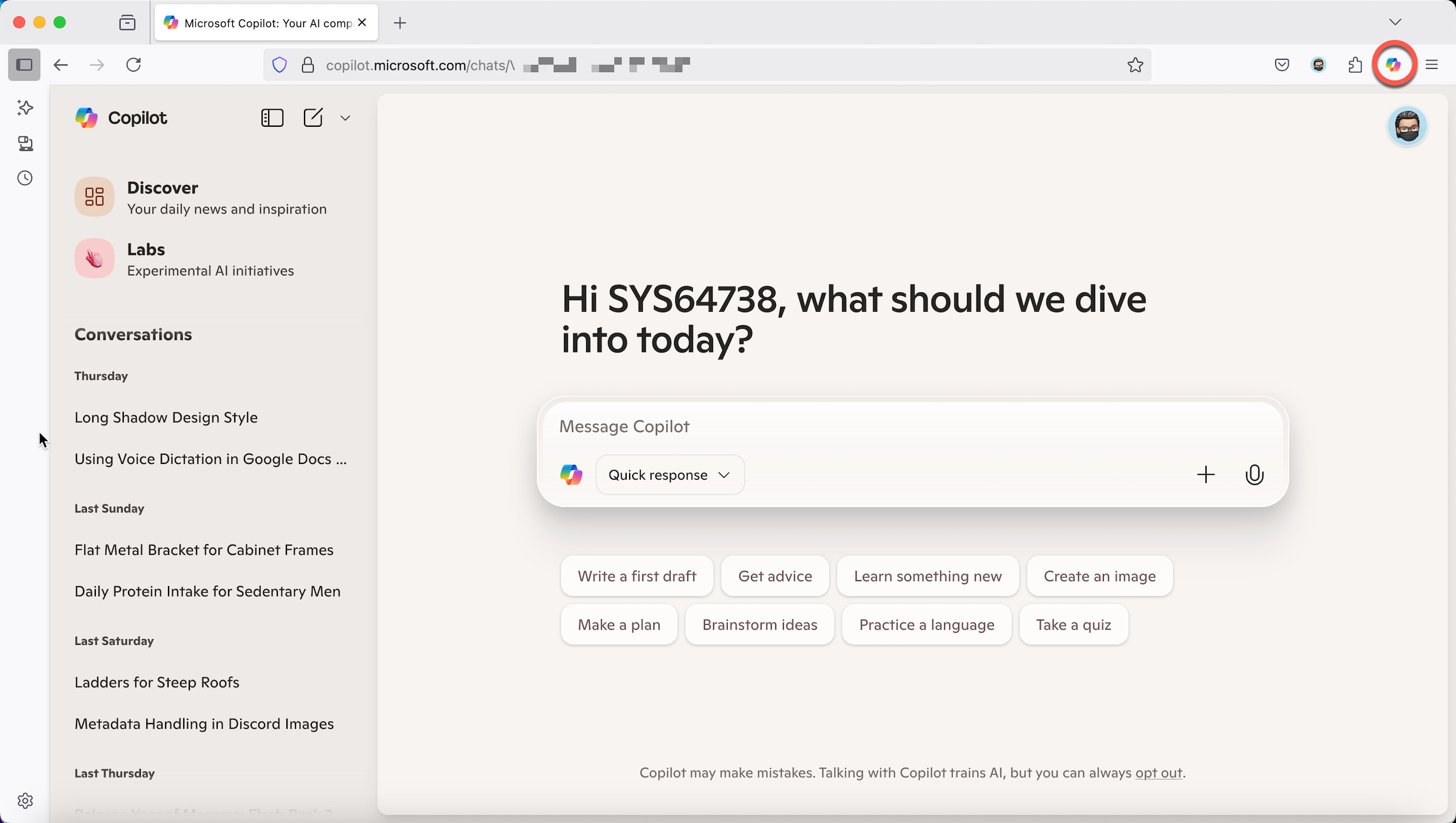The width and height of the screenshot is (1456, 823).
Task: Start voice input with microphone icon
Action: (x=1254, y=475)
